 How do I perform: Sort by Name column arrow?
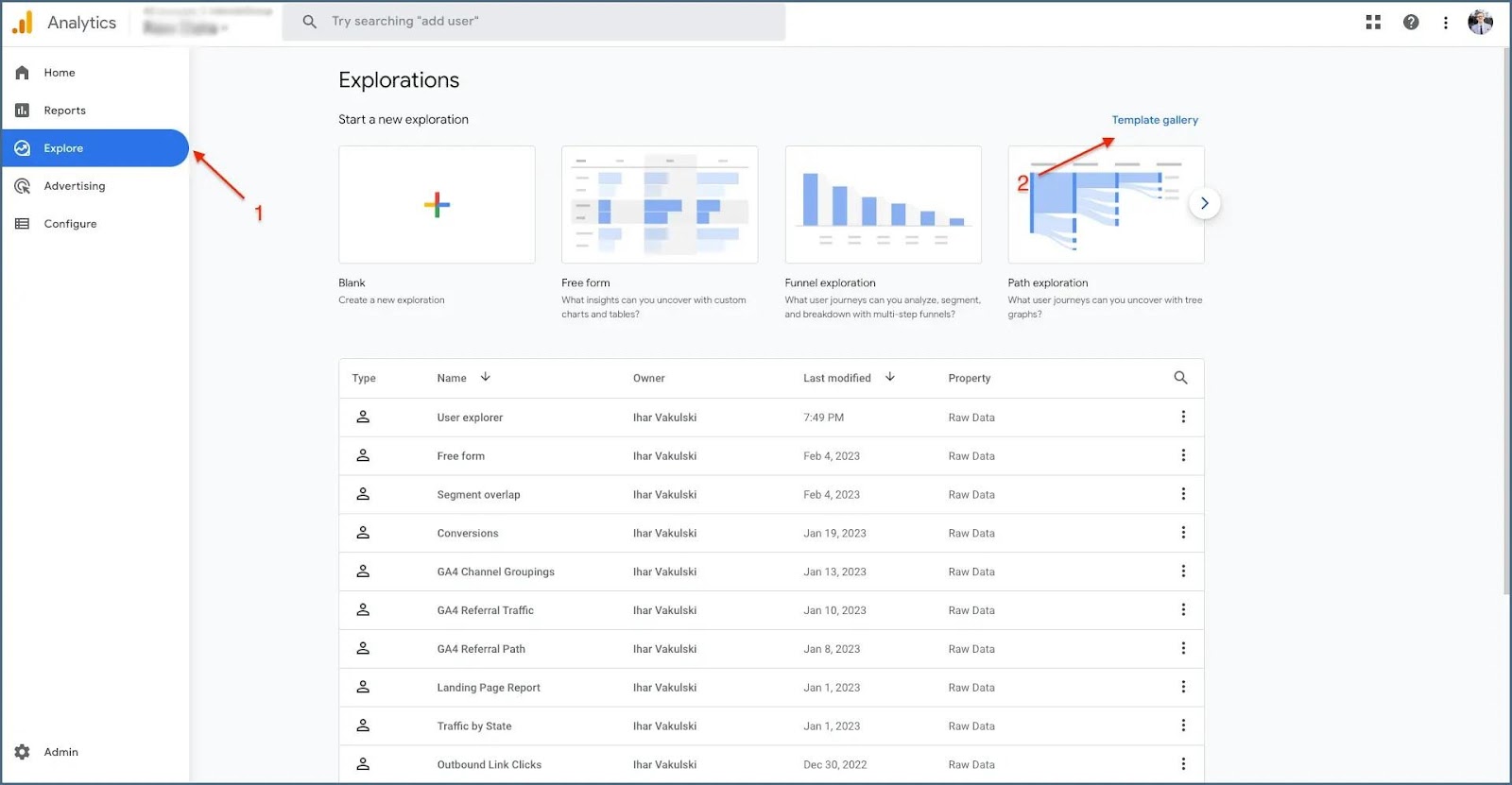click(x=486, y=377)
